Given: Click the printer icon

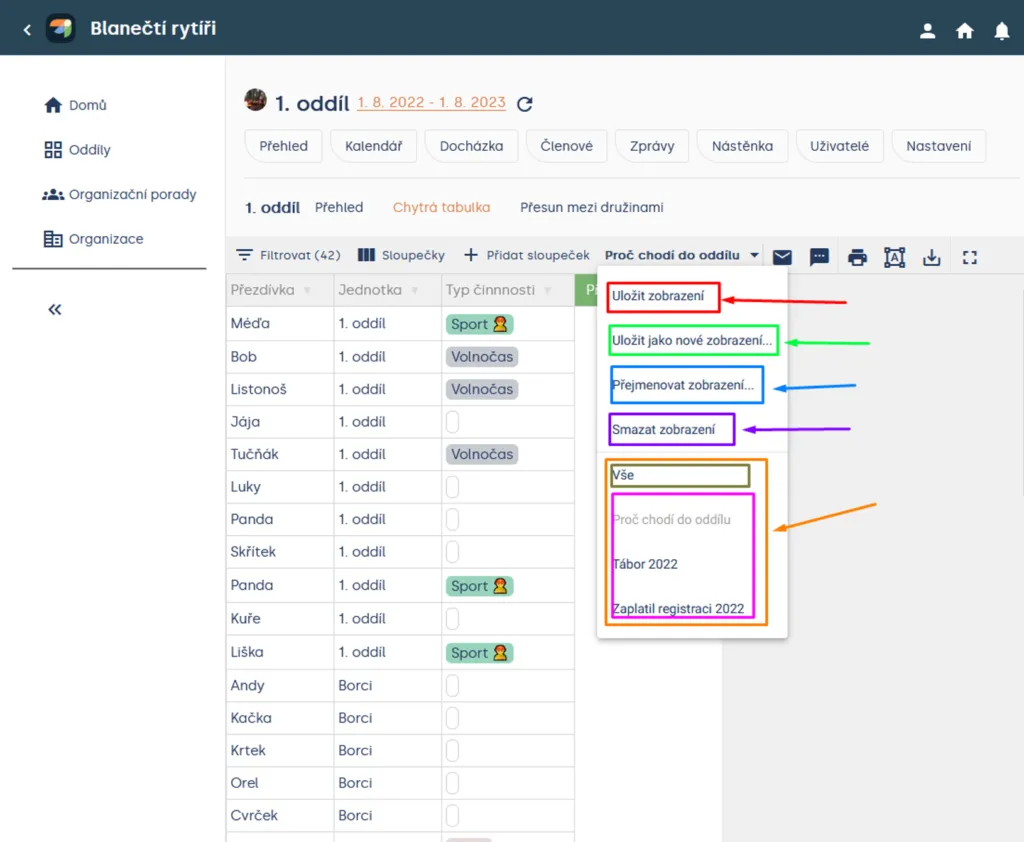Looking at the screenshot, I should pyautogui.click(x=857, y=257).
